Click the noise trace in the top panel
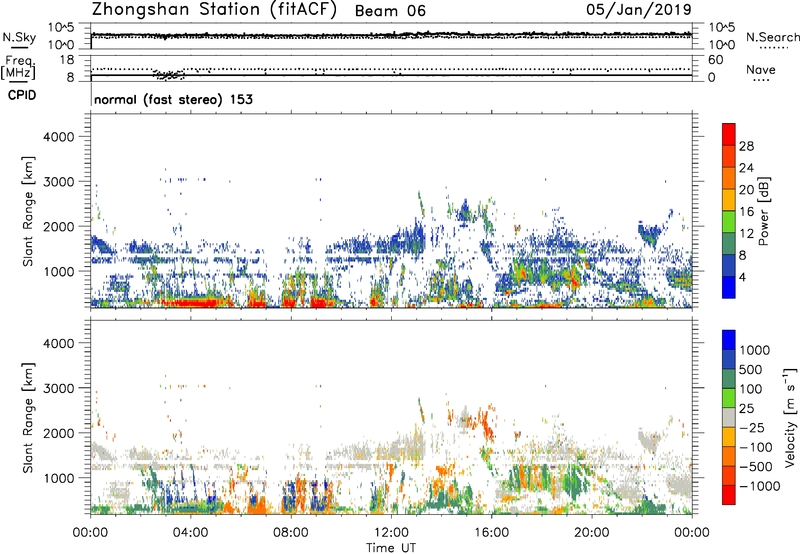This screenshot has height=554, width=800. pyautogui.click(x=391, y=35)
